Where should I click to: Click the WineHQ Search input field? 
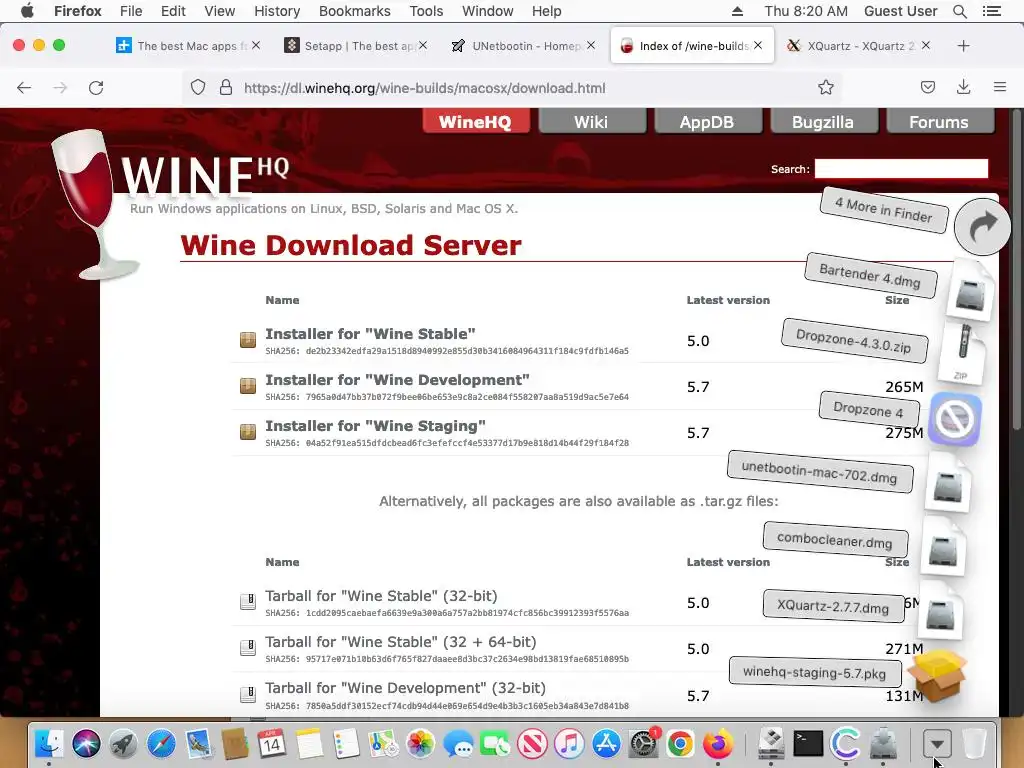click(x=901, y=168)
